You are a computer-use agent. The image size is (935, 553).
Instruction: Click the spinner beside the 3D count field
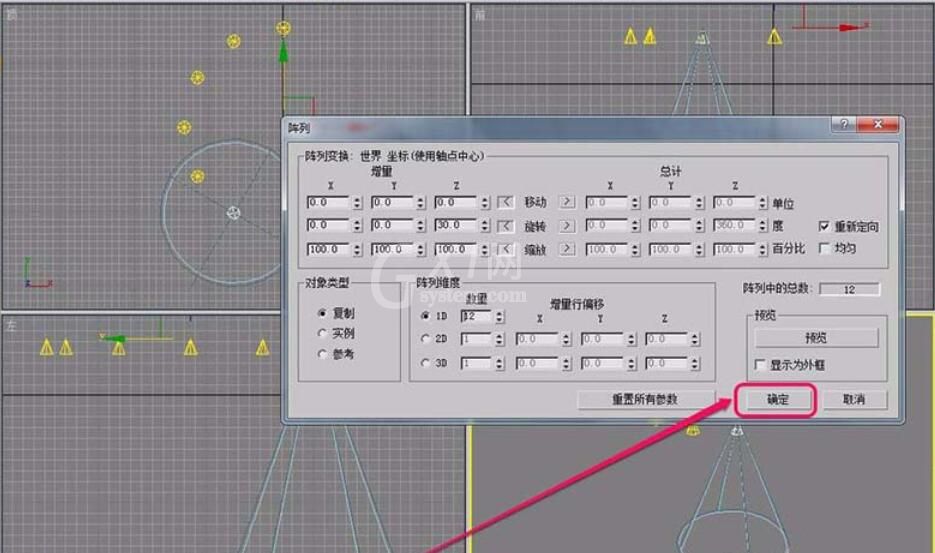(500, 363)
